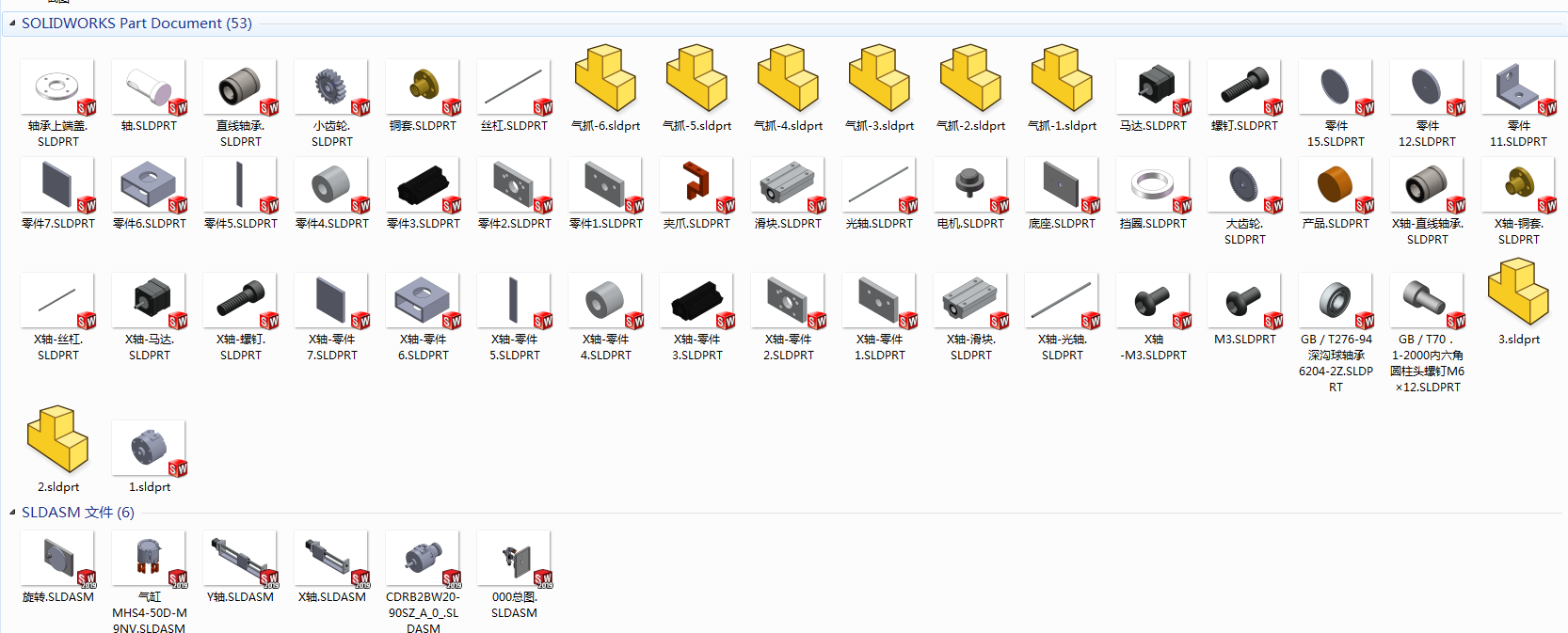The width and height of the screenshot is (1568, 633).
Task: Select the 电机.SLDPRT motor icon
Action: (971, 185)
